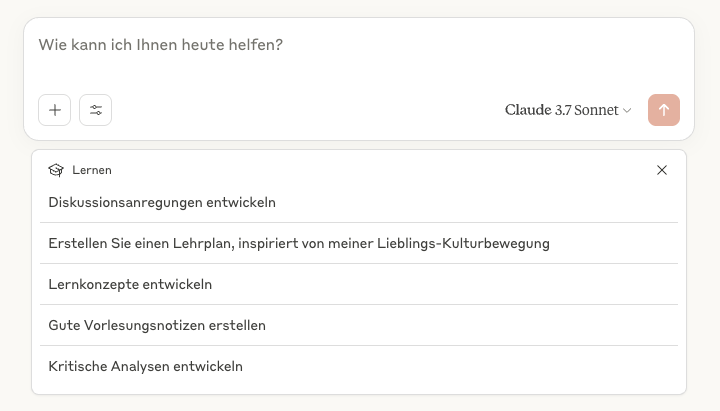The image size is (720, 411).
Task: Select 'Gute Vorlesungsnotizen erstellen'
Action: [x=157, y=325]
